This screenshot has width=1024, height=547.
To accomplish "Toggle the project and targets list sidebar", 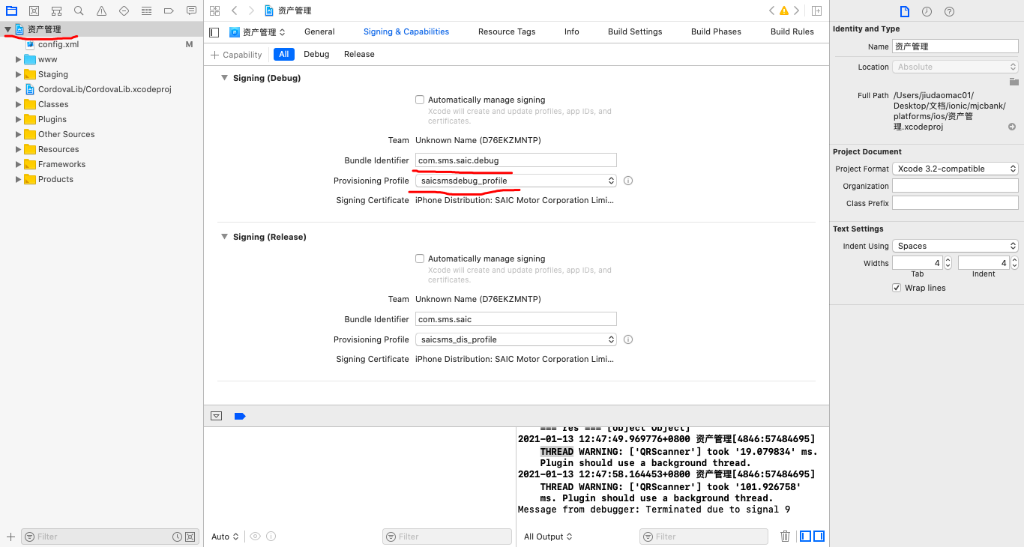I will pos(214,32).
